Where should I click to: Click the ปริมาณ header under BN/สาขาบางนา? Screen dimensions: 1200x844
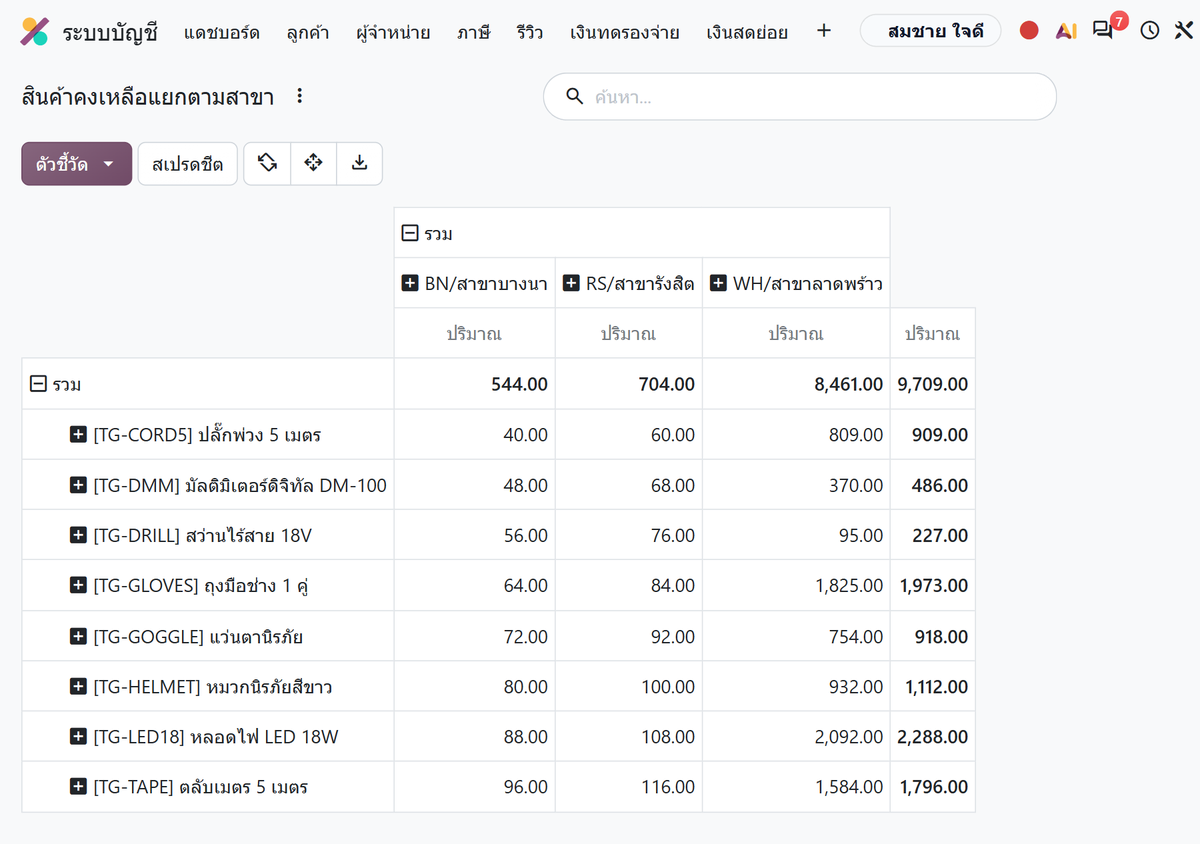(474, 334)
